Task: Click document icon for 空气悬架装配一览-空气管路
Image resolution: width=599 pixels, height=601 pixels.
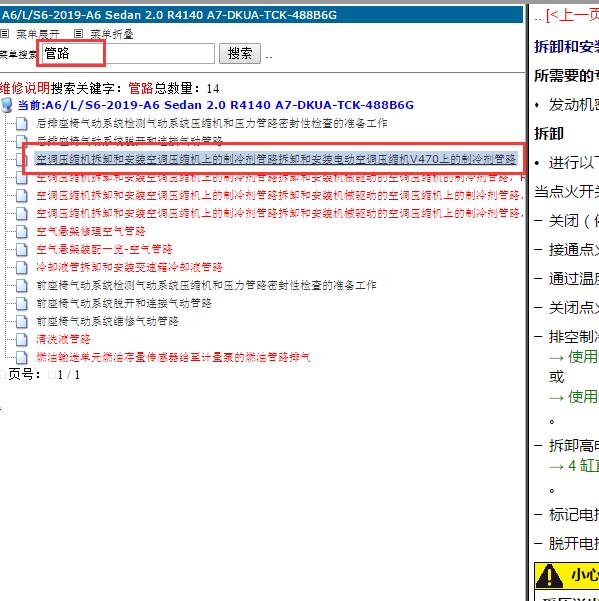Action: click(22, 250)
